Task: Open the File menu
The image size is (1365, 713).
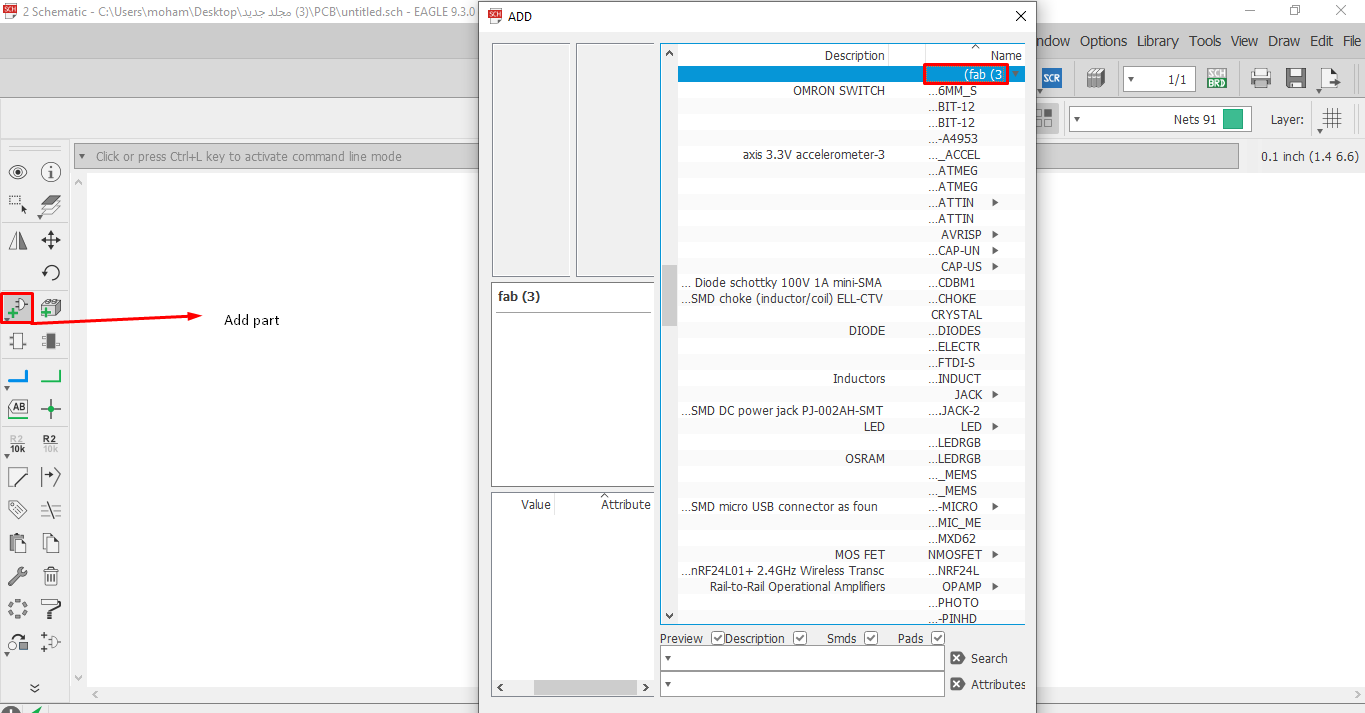Action: 1353,41
